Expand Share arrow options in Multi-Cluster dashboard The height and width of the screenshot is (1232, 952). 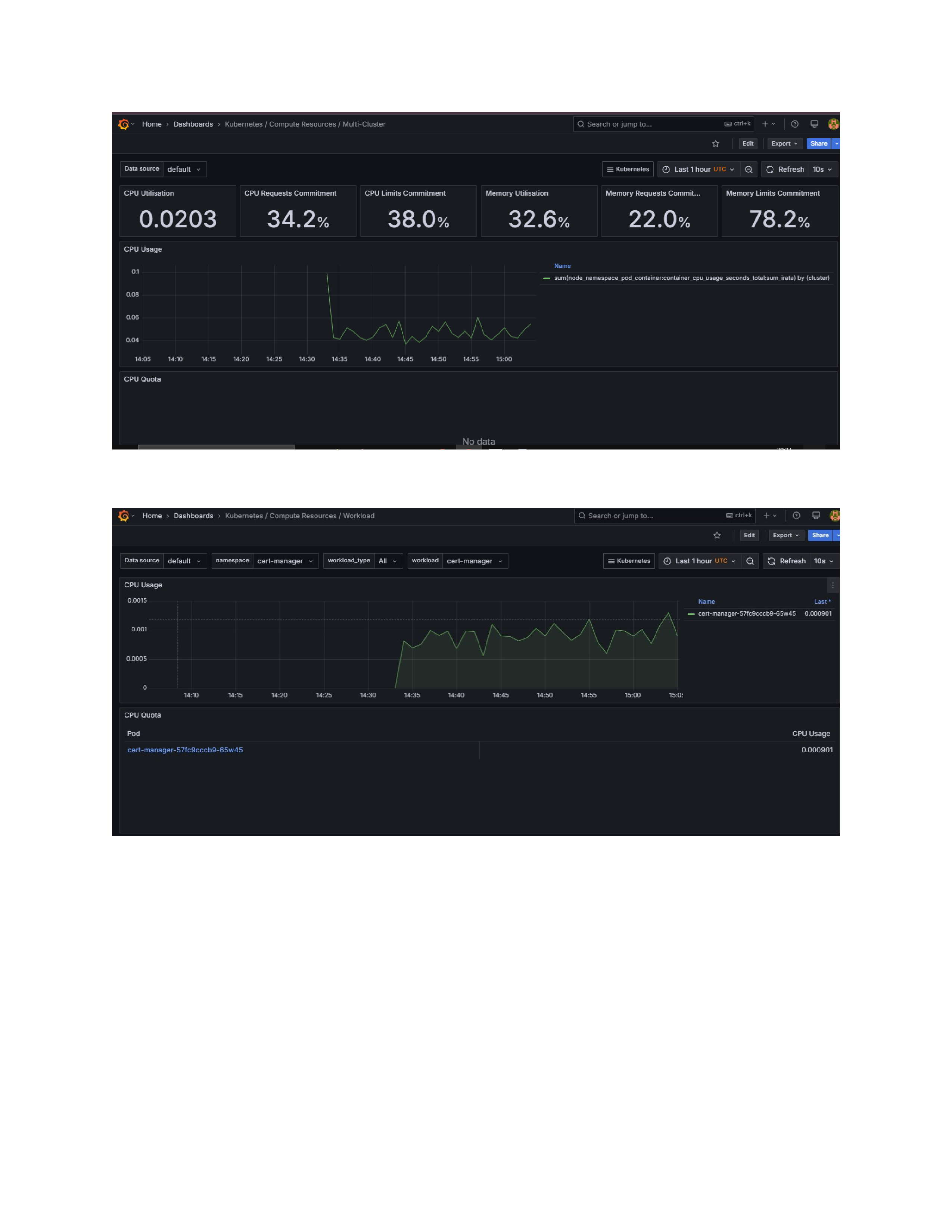pyautogui.click(x=836, y=144)
